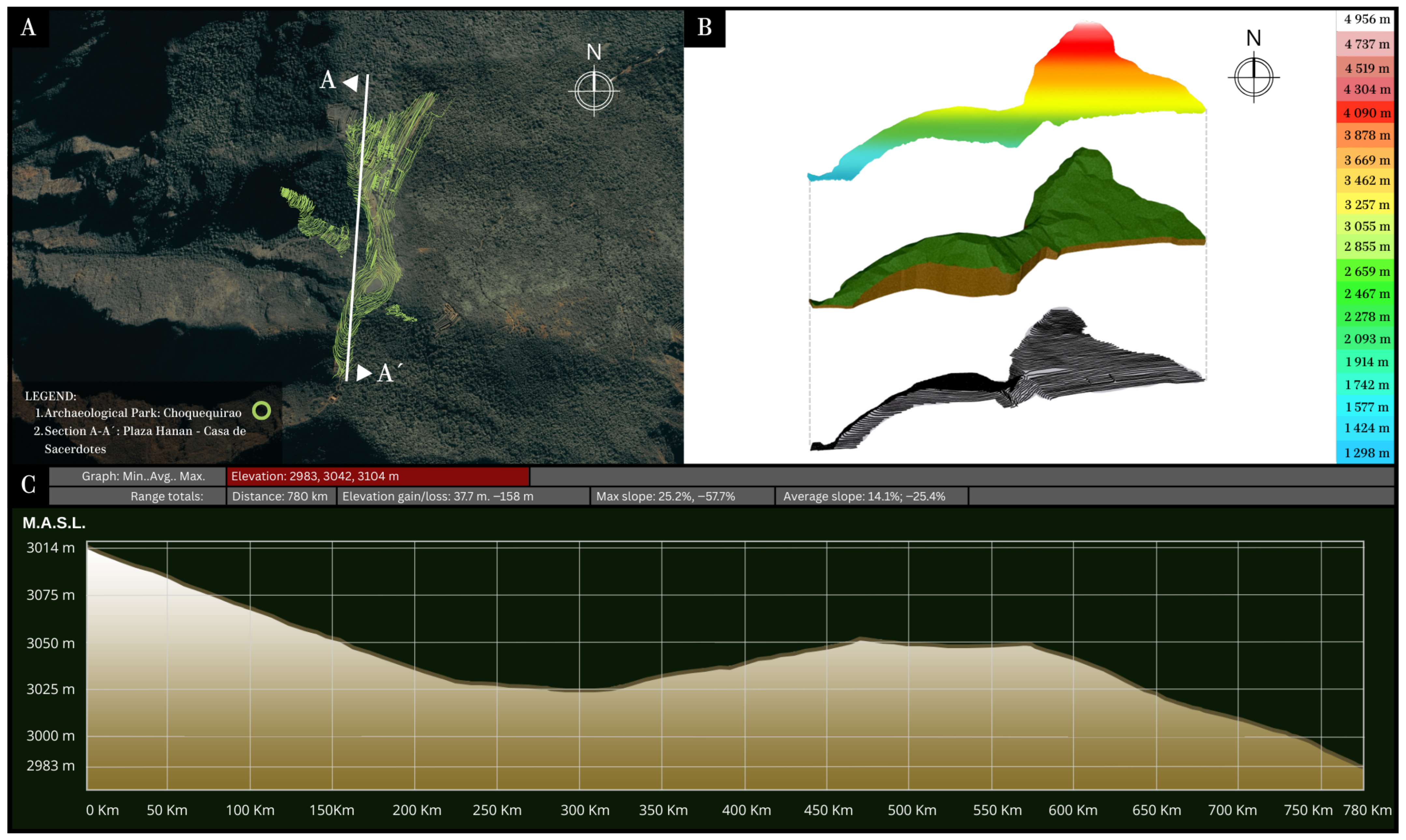1406x840 pixels.
Task: Click the 300 Km axis label
Action: coord(585,810)
